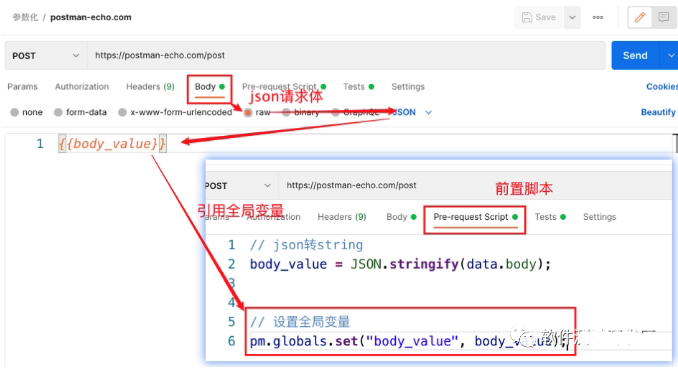678x371 pixels.
Task: Open the Authorization tab
Action: pyautogui.click(x=82, y=86)
